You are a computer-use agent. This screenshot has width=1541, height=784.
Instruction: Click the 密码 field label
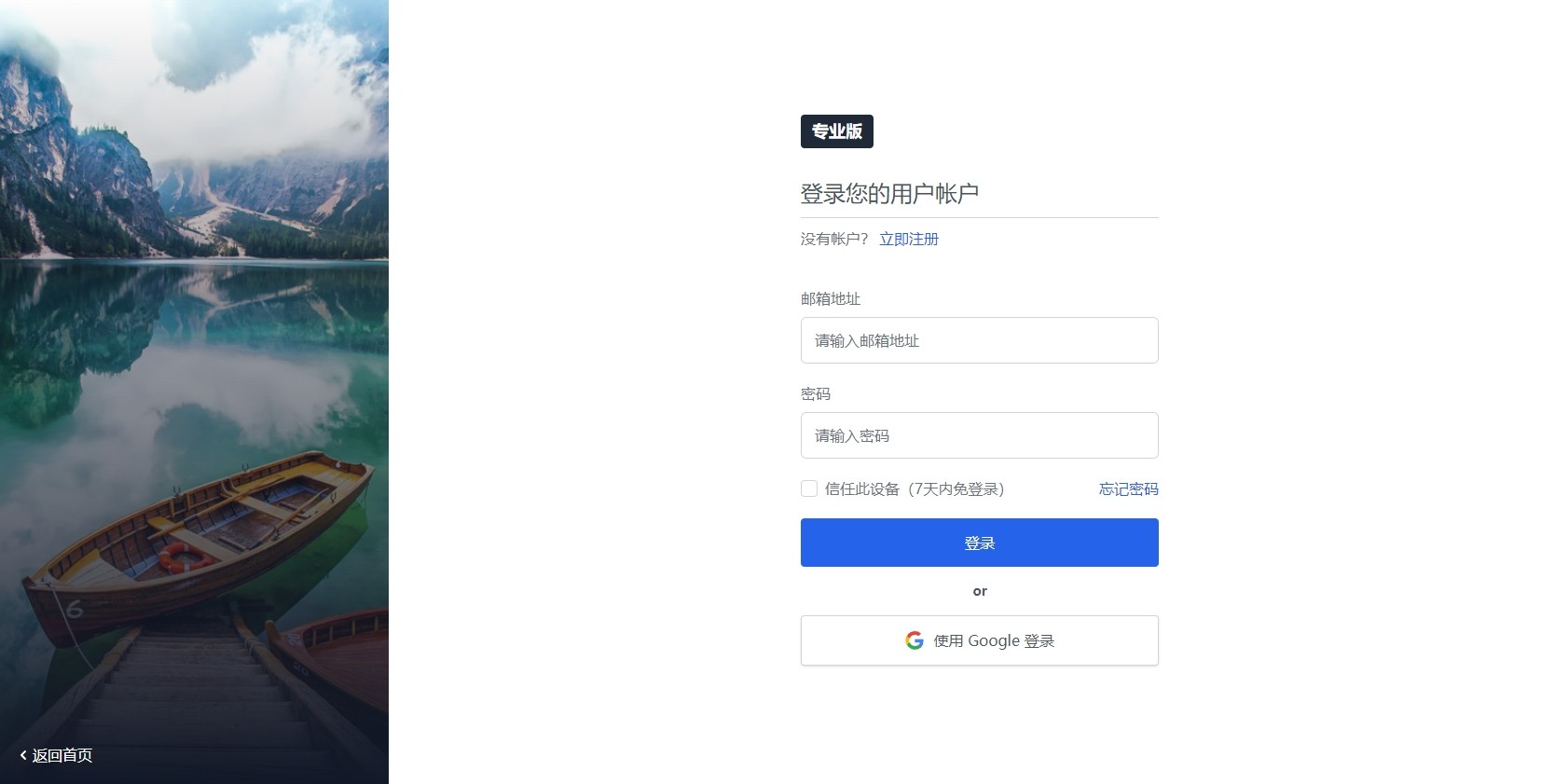coord(816,393)
